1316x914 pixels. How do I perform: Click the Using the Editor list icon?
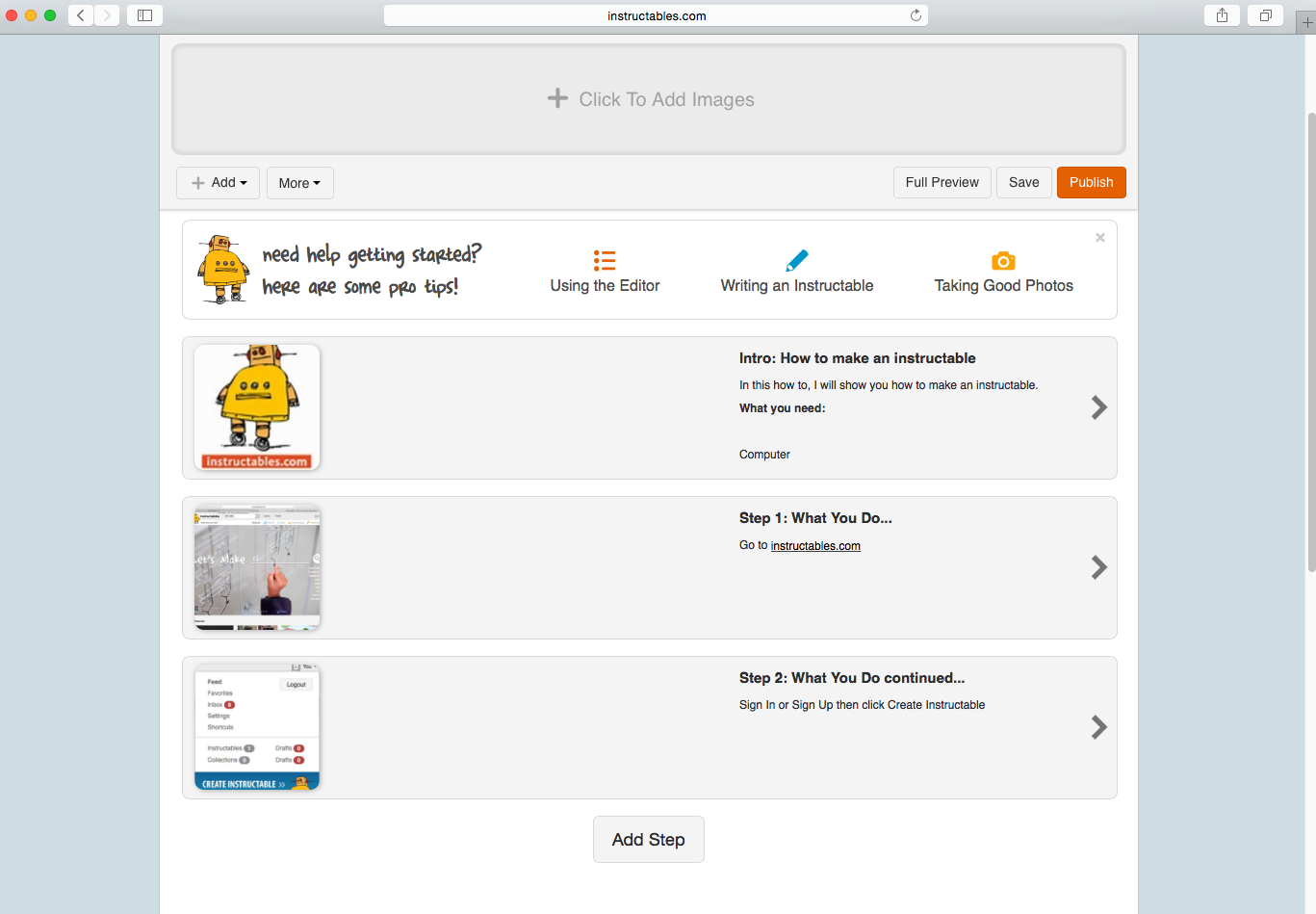[605, 260]
